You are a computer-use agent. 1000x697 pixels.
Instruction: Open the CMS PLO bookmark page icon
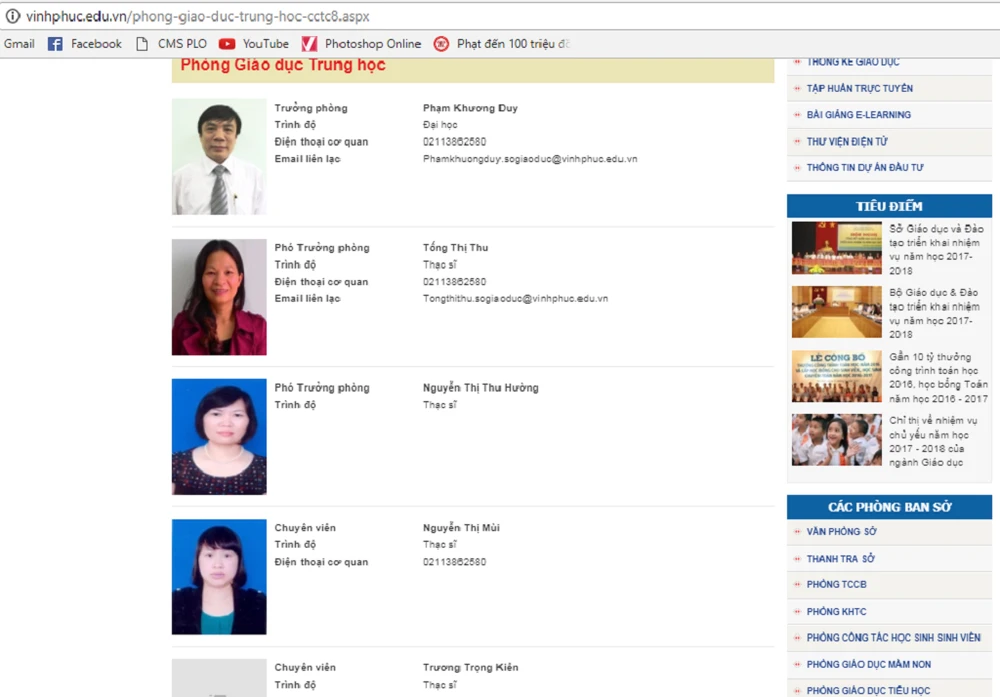point(142,44)
